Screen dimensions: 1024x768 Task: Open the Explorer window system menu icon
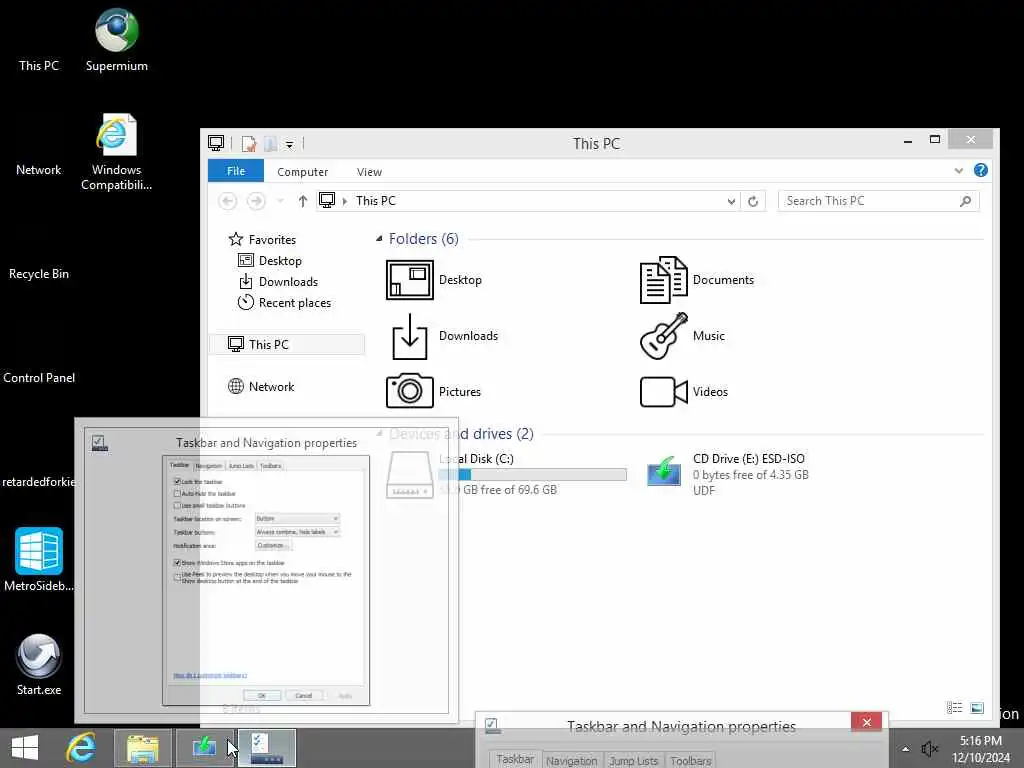coord(216,142)
